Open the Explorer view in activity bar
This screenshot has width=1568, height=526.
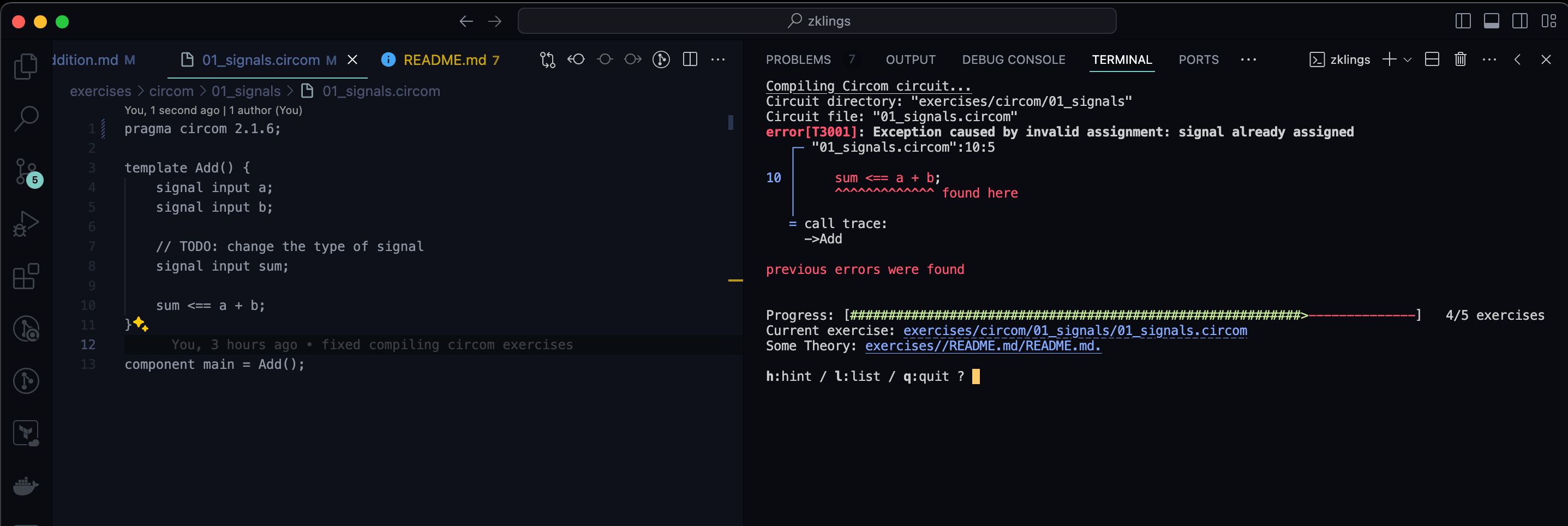pyautogui.click(x=26, y=67)
